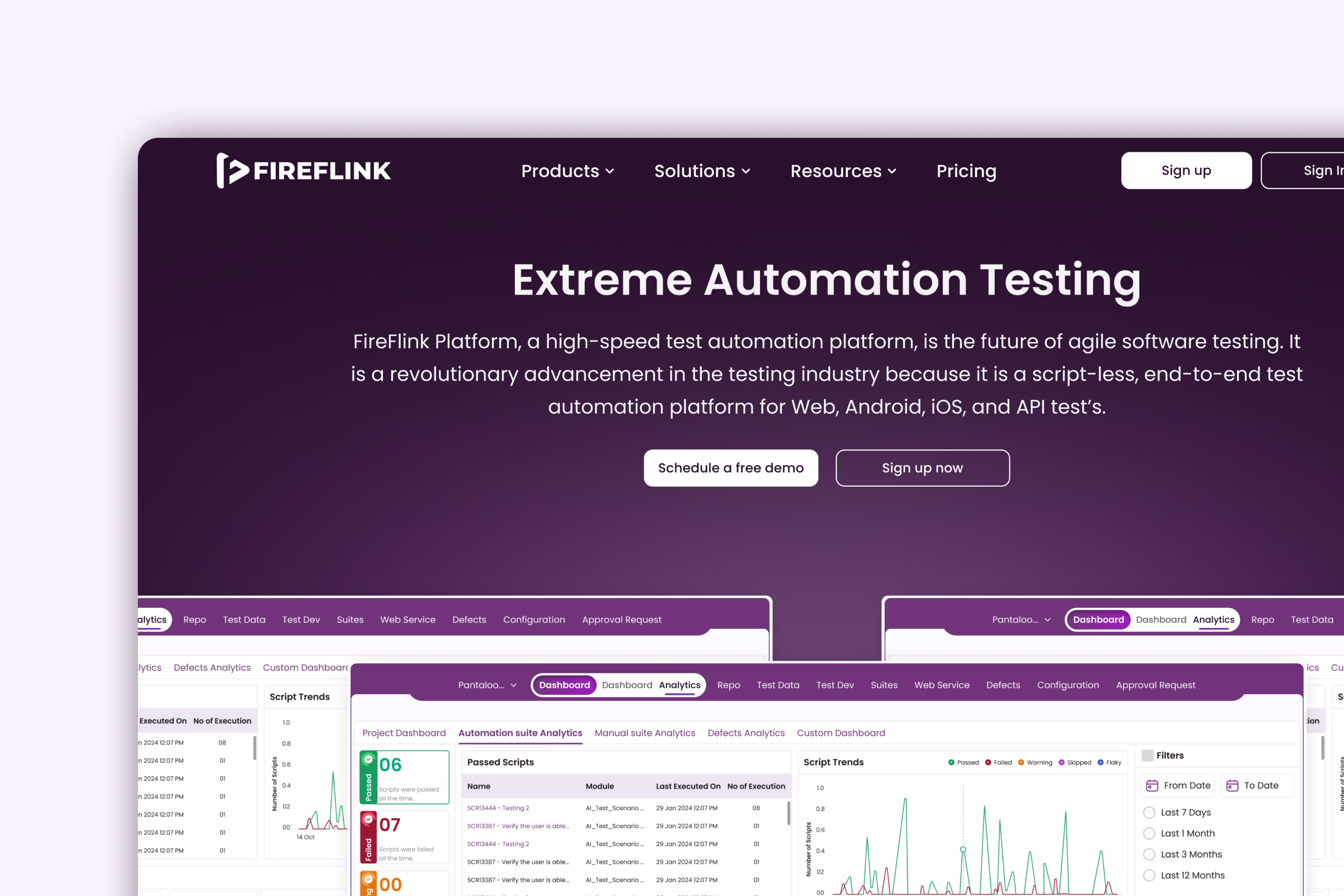This screenshot has height=896, width=1344.
Task: Click the To Date field
Action: point(1257,786)
